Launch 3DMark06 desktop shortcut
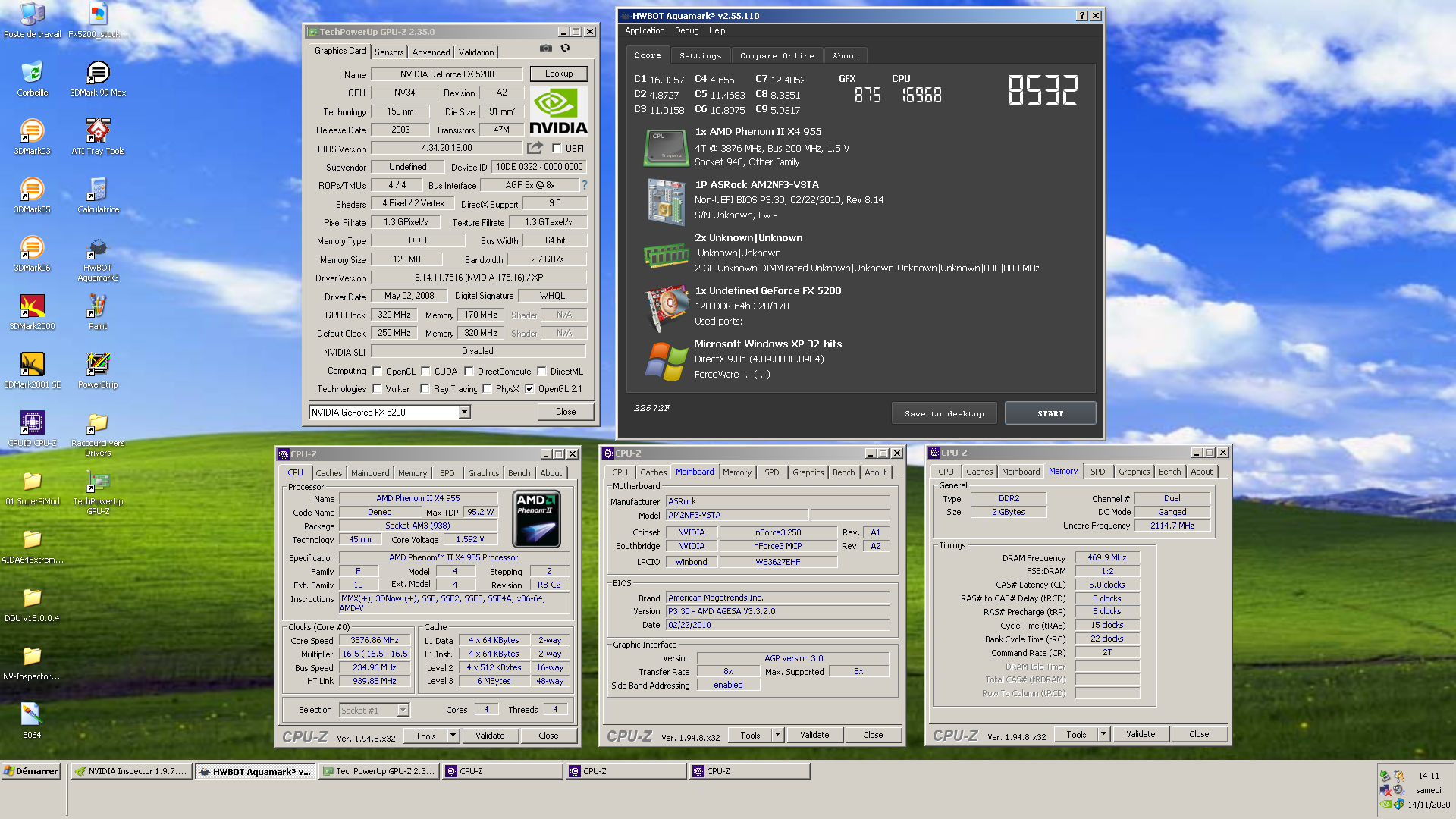The image size is (1456, 819). [x=32, y=254]
